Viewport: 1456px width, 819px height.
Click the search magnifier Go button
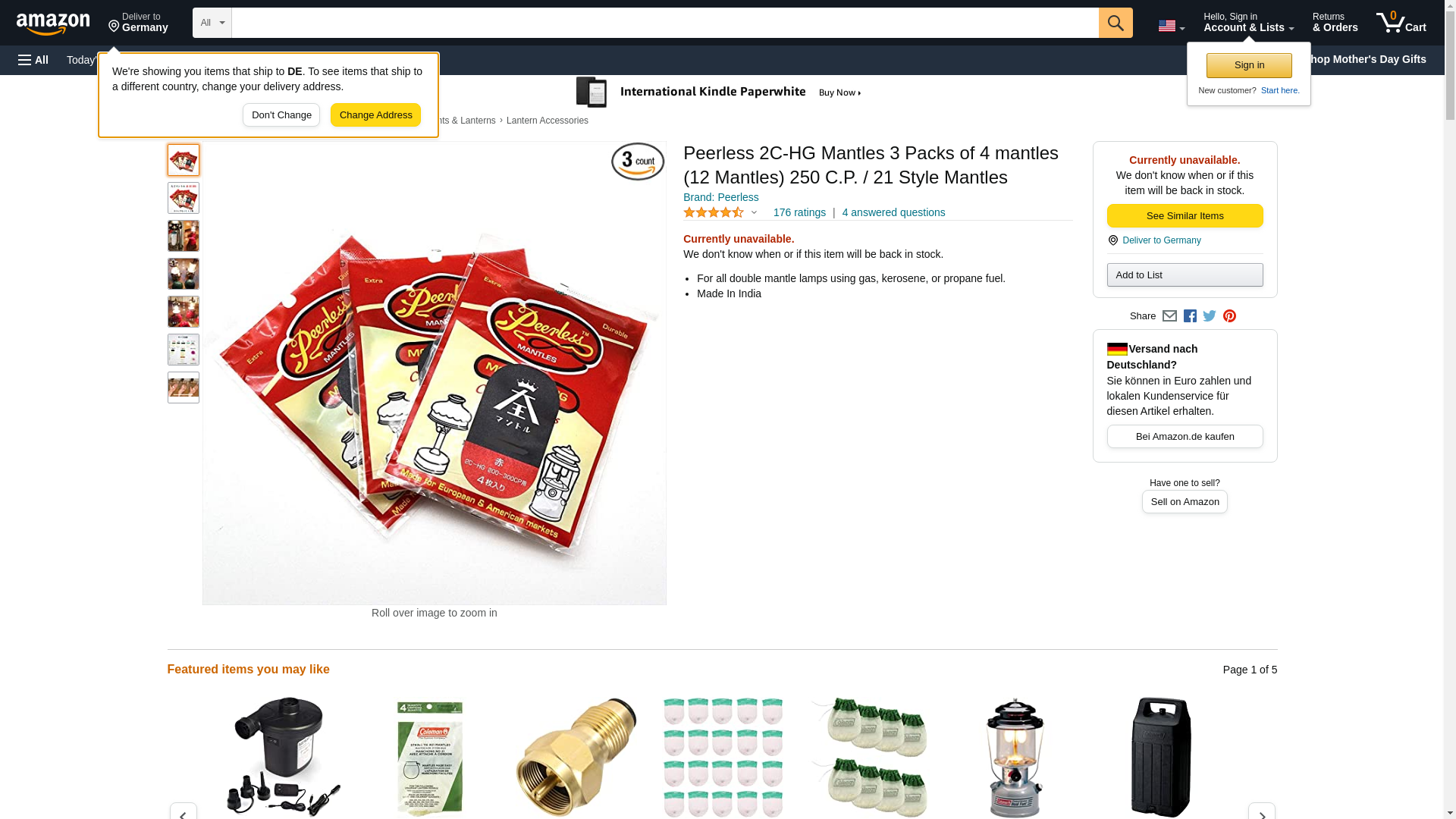tap(1115, 23)
